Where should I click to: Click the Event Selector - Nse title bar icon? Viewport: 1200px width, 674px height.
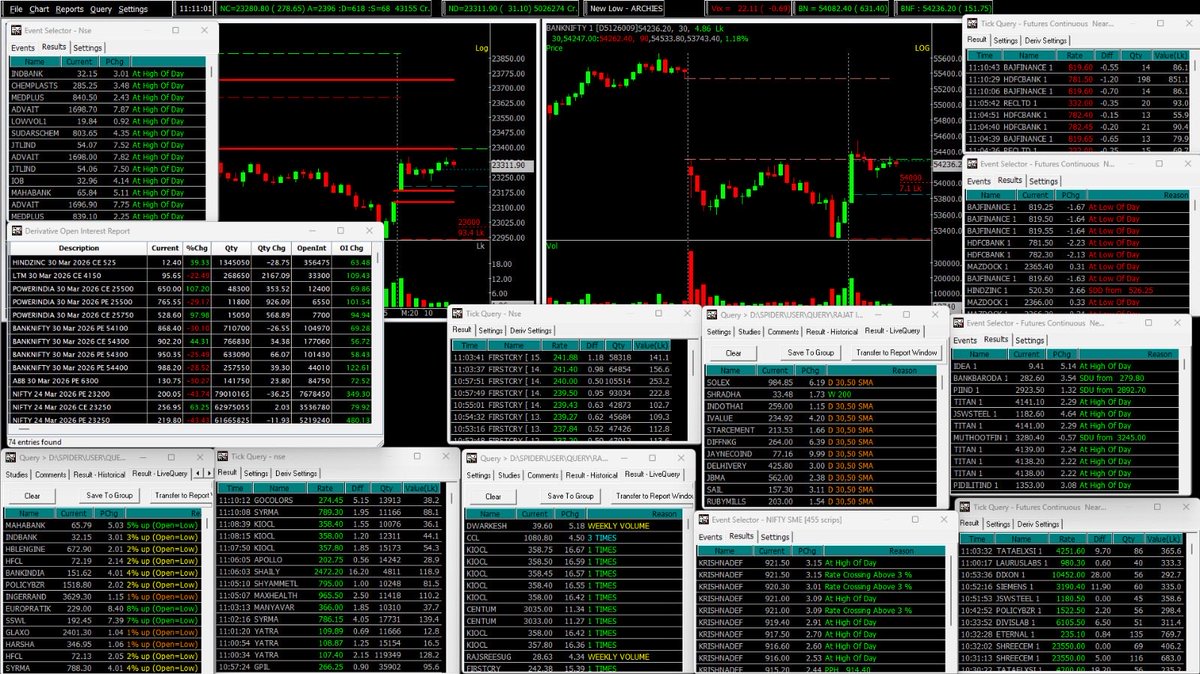pos(16,30)
